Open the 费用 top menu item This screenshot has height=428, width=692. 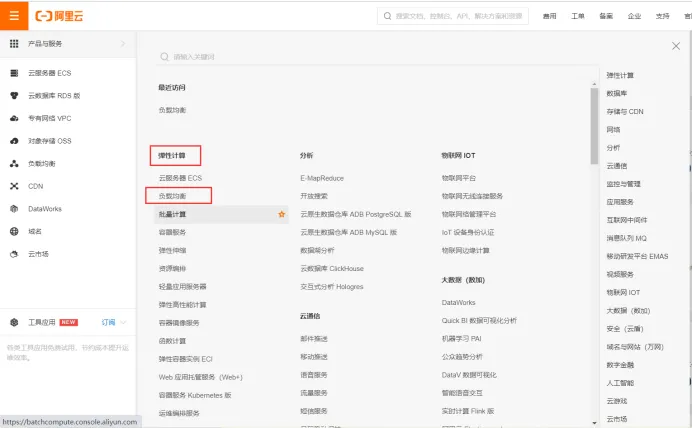(549, 16)
